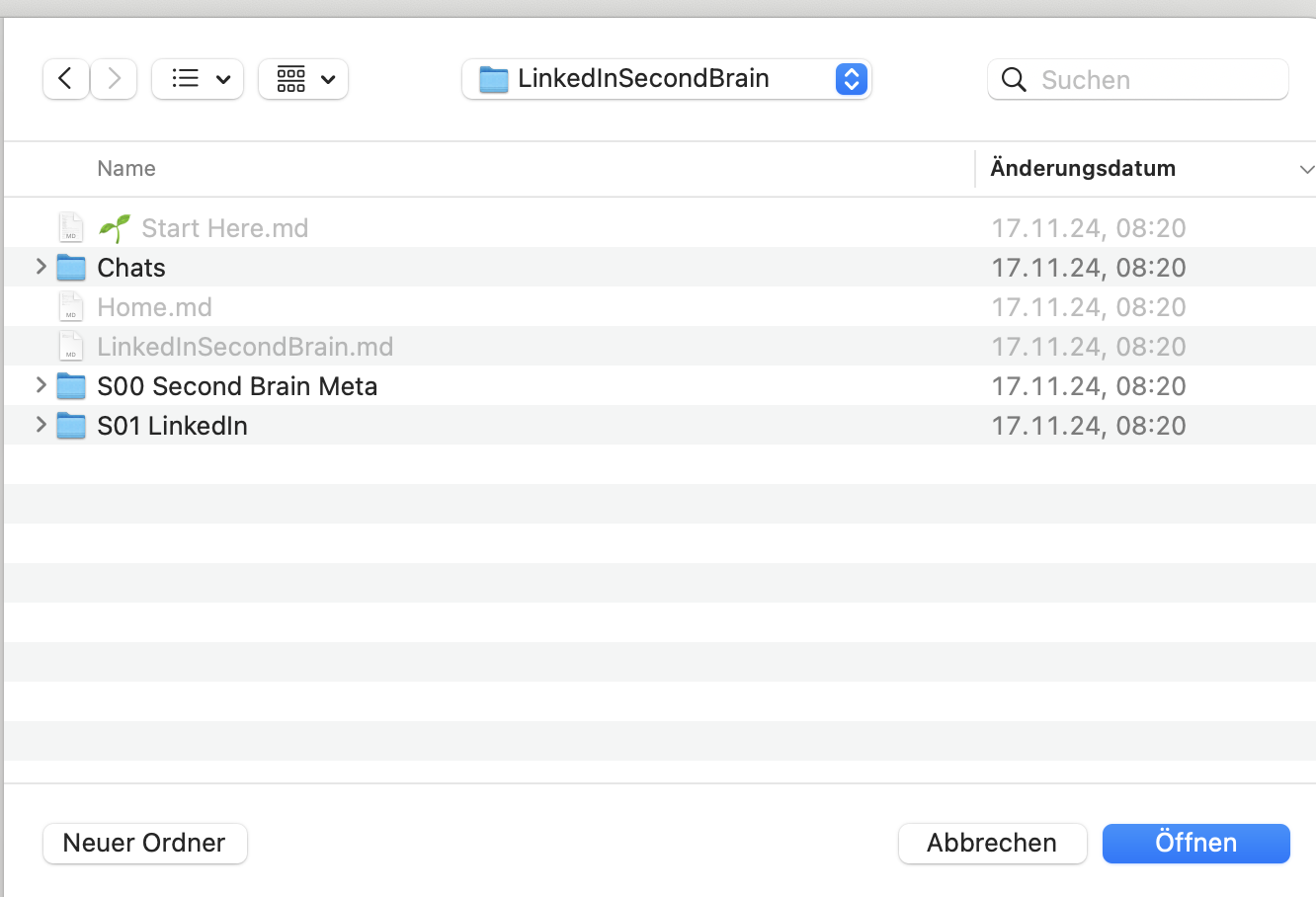Screen dimensions: 1316x897
Task: Click the forward navigation arrow
Action: point(114,79)
